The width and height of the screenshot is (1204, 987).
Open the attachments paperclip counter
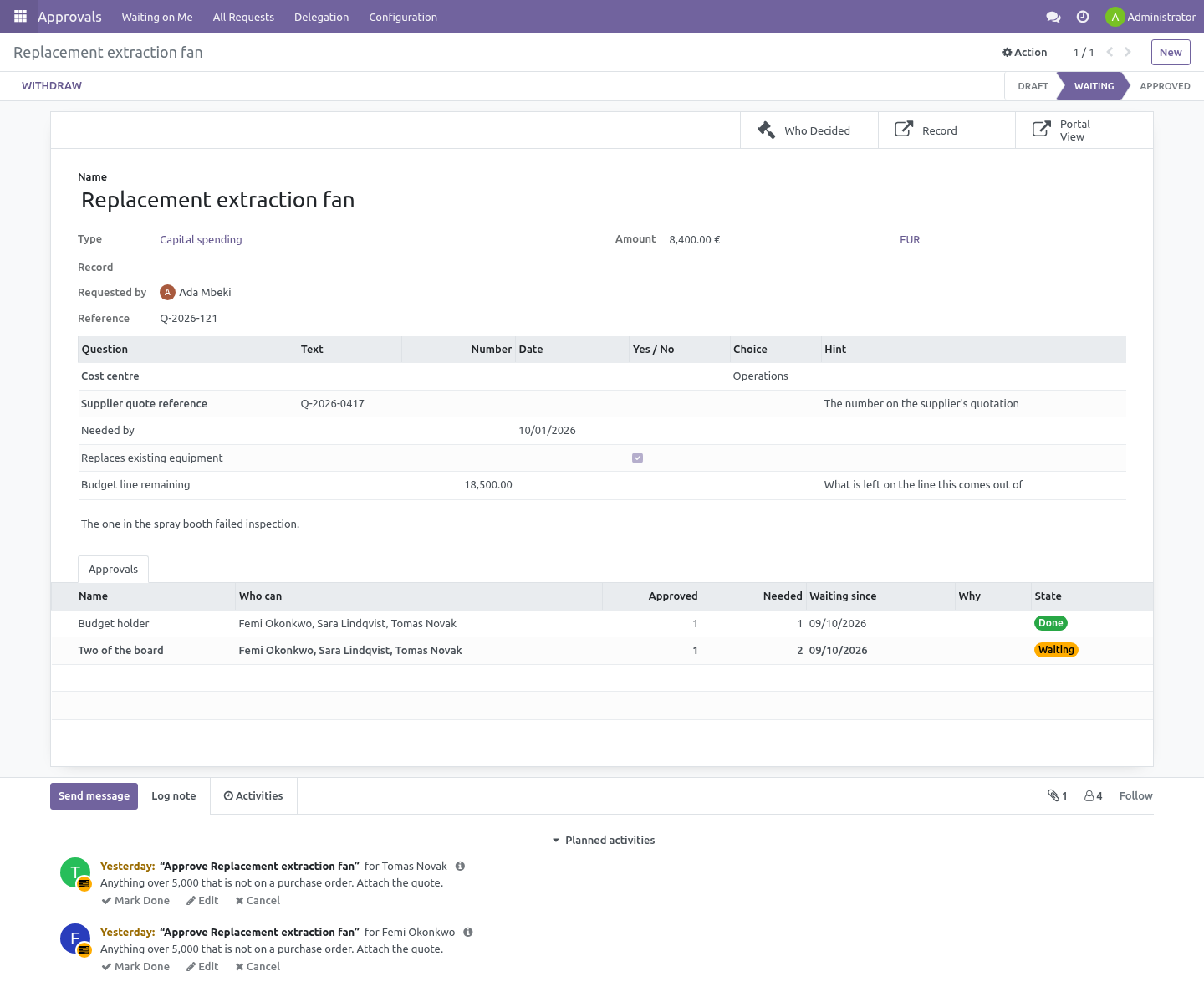tap(1058, 795)
